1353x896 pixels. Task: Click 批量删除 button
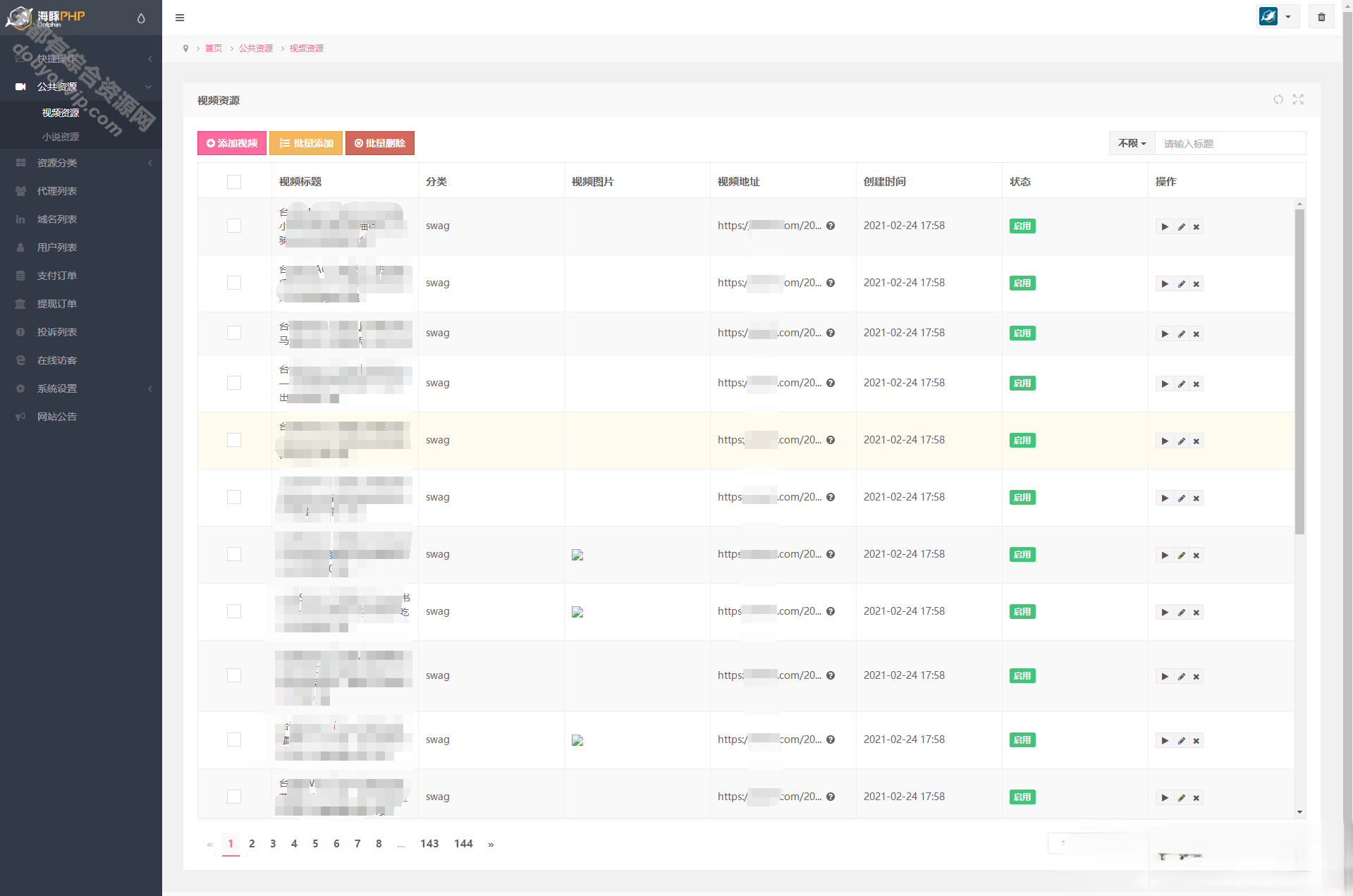pyautogui.click(x=380, y=143)
